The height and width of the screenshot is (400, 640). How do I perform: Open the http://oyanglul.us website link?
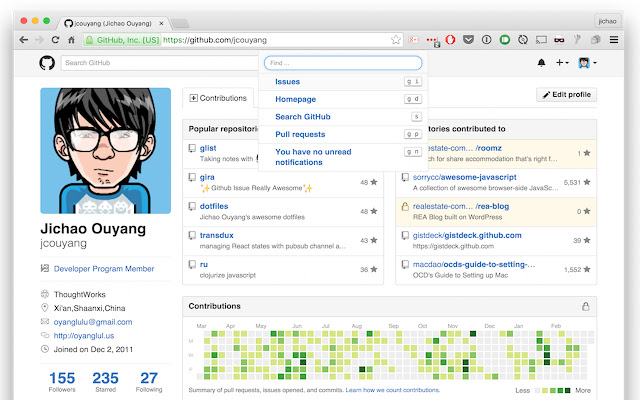click(x=84, y=336)
